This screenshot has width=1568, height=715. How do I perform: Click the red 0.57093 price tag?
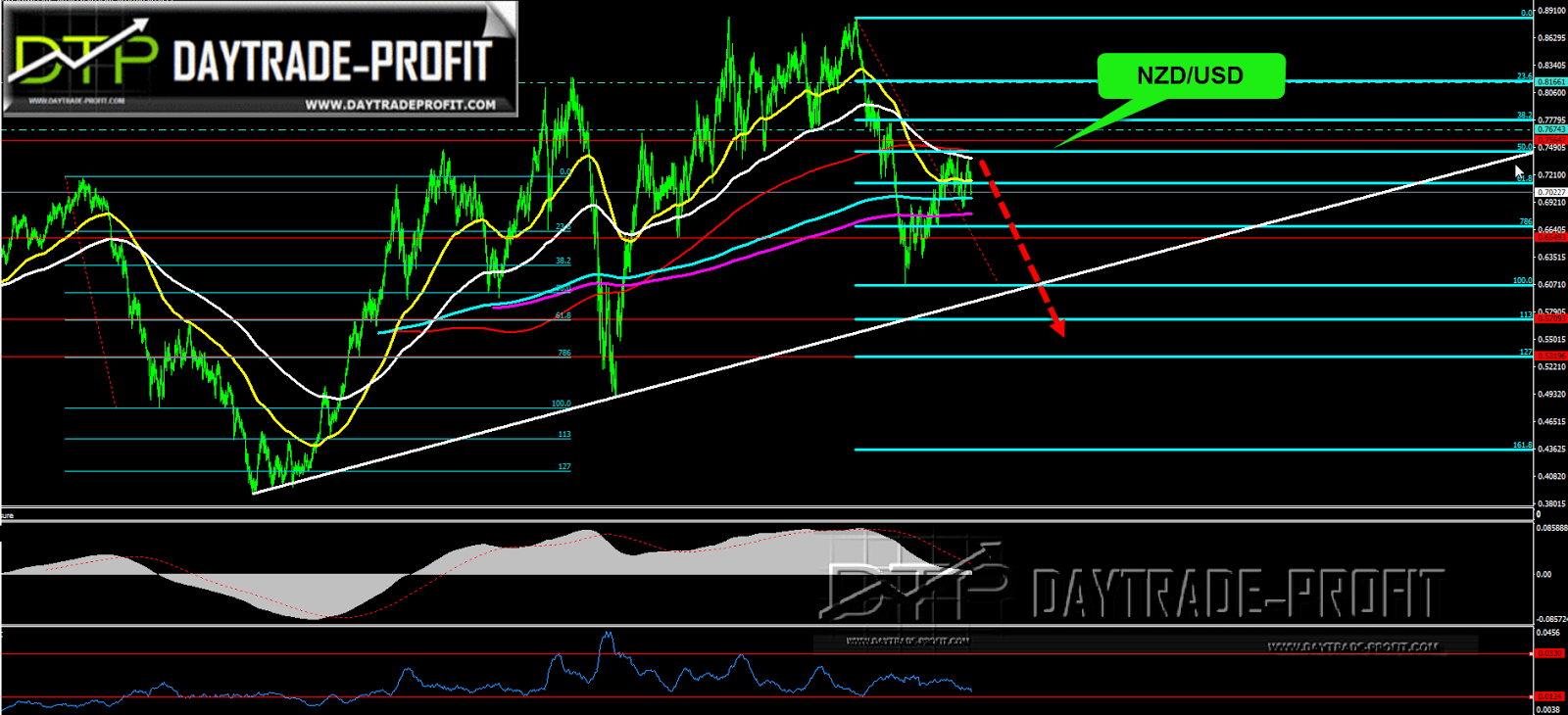pos(1551,318)
